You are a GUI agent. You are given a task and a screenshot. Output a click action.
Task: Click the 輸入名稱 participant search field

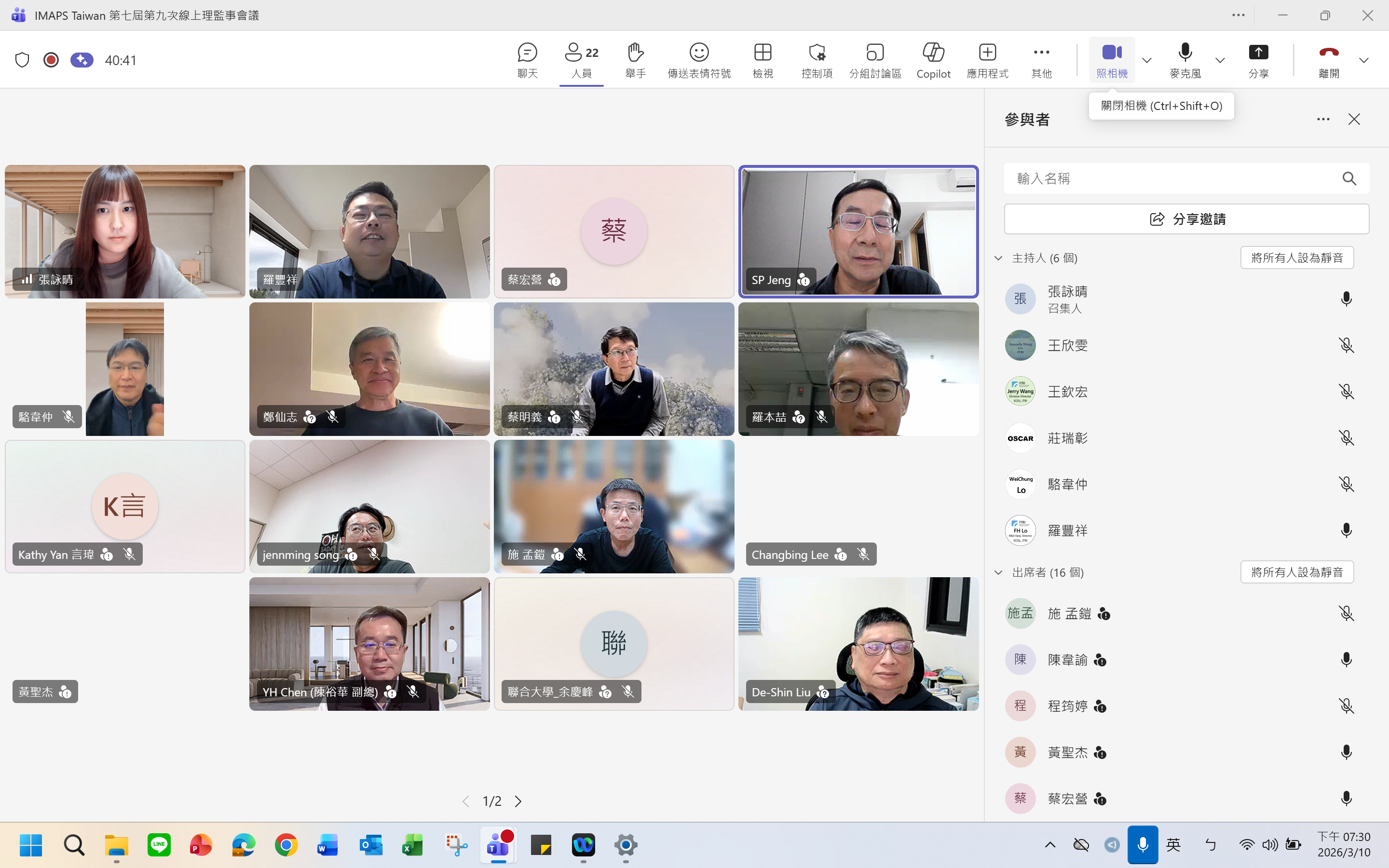click(x=1171, y=178)
